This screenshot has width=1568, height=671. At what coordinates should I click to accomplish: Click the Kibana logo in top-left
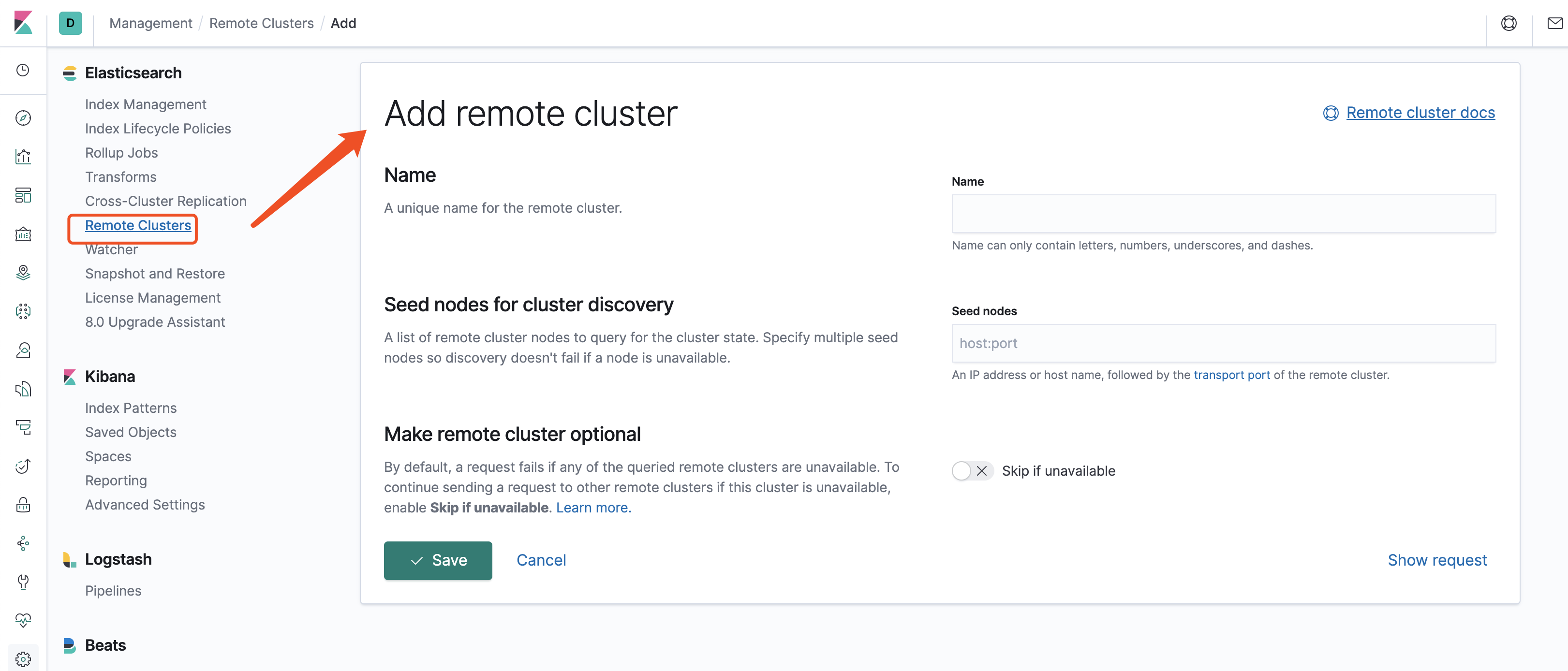[23, 23]
